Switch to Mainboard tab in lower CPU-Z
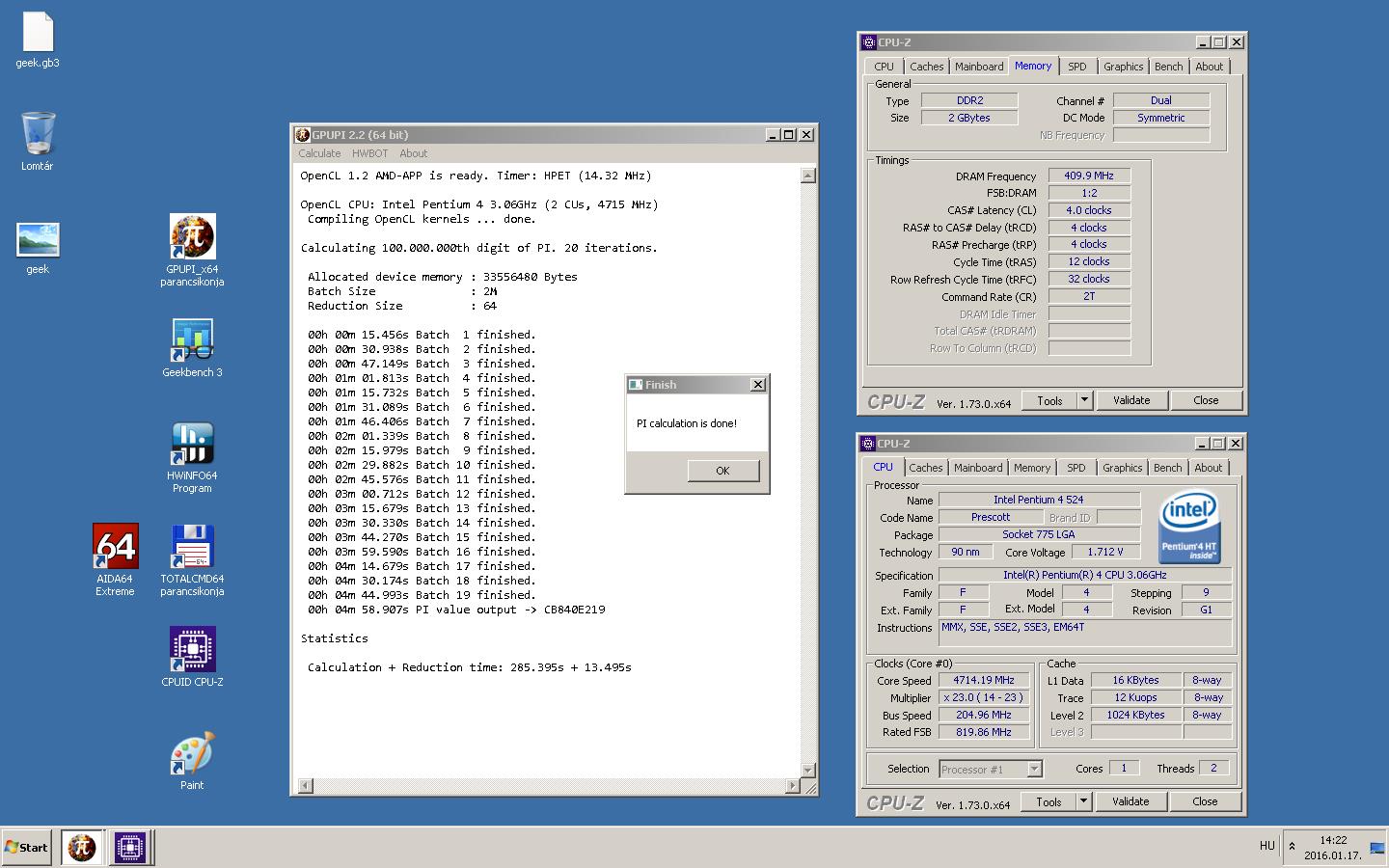Viewport: 1389px width, 868px height. [978, 468]
